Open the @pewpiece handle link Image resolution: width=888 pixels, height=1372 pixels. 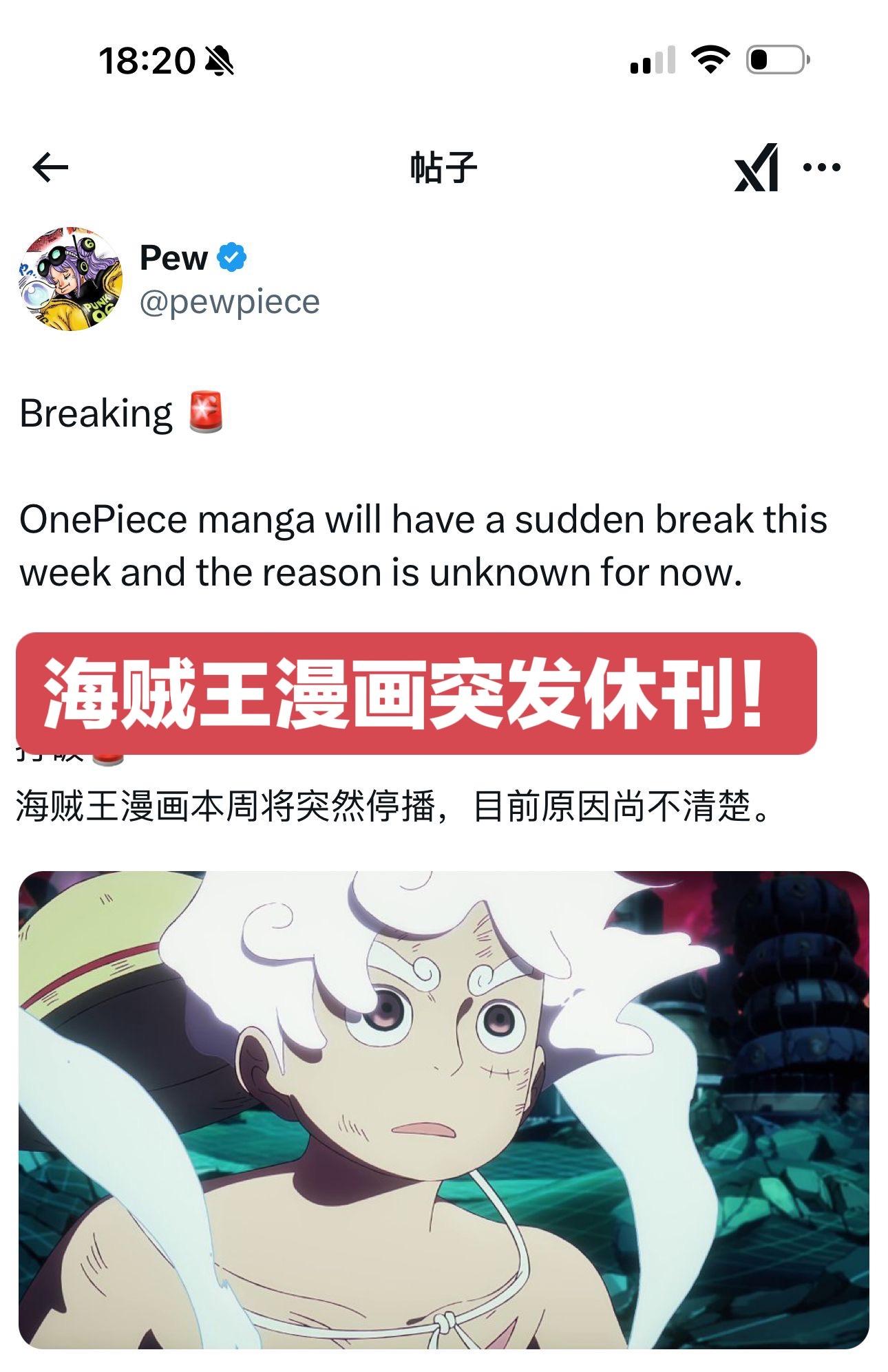pos(230,302)
